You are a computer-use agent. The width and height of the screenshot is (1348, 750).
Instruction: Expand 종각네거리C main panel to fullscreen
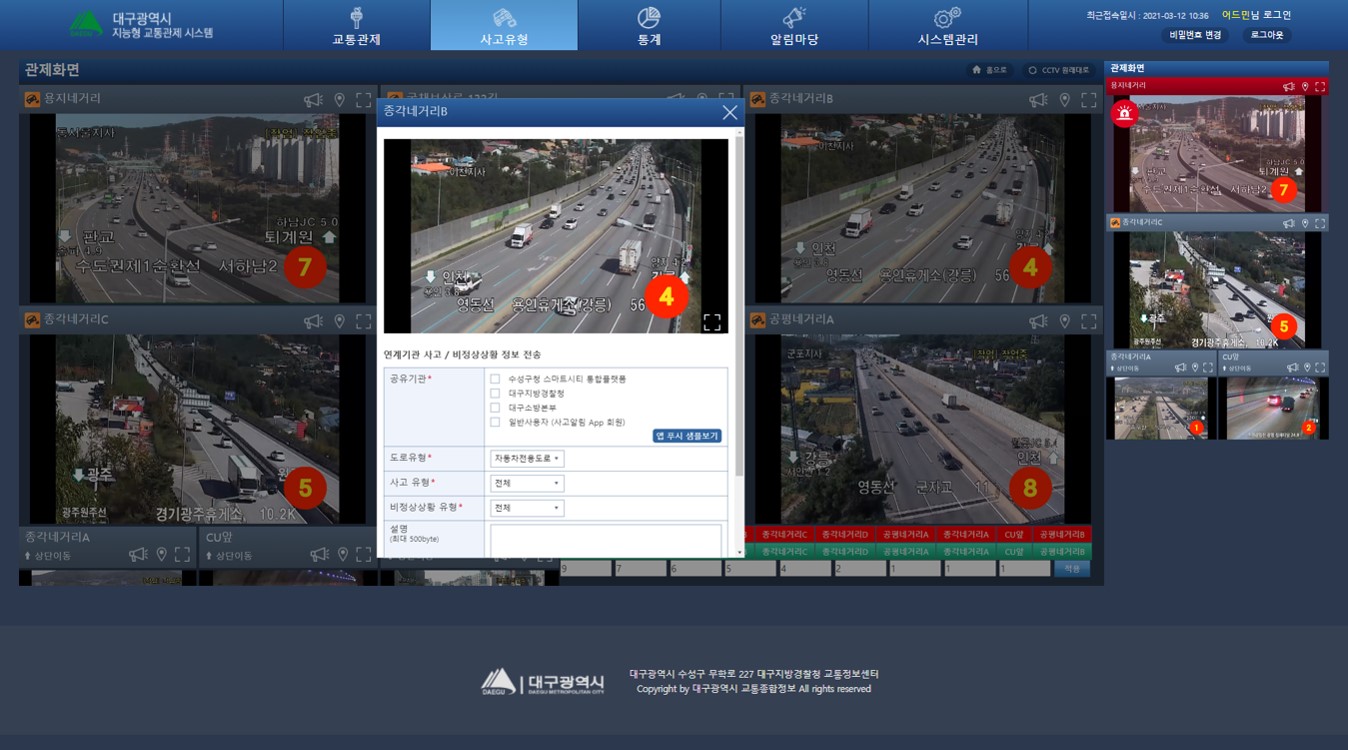coord(364,321)
